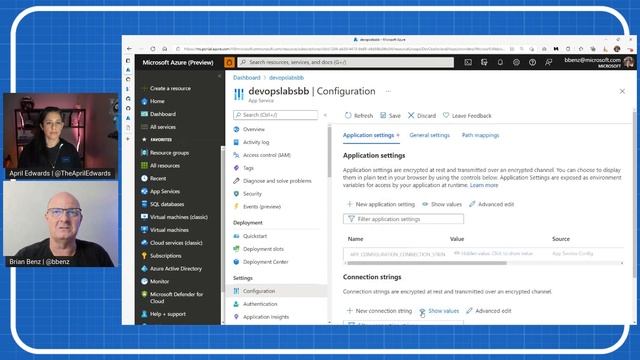Click Leave Feedback button

pos(467,116)
